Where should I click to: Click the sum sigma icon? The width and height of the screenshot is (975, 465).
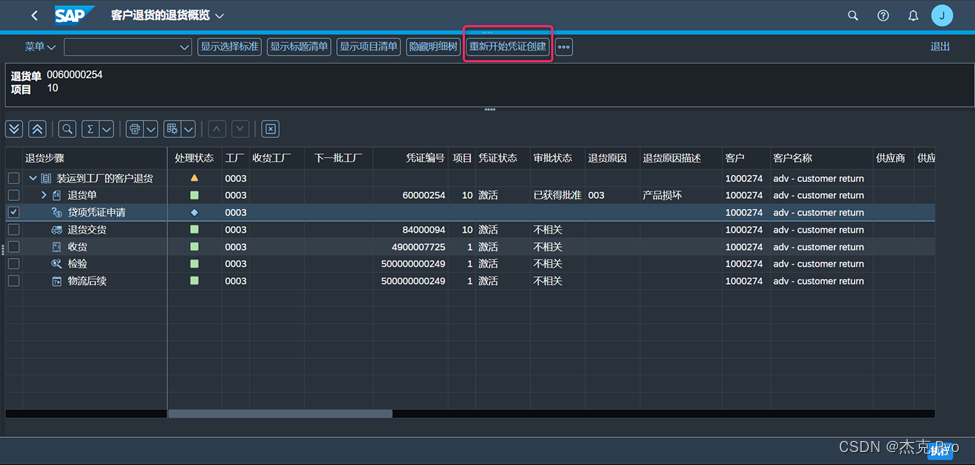90,129
